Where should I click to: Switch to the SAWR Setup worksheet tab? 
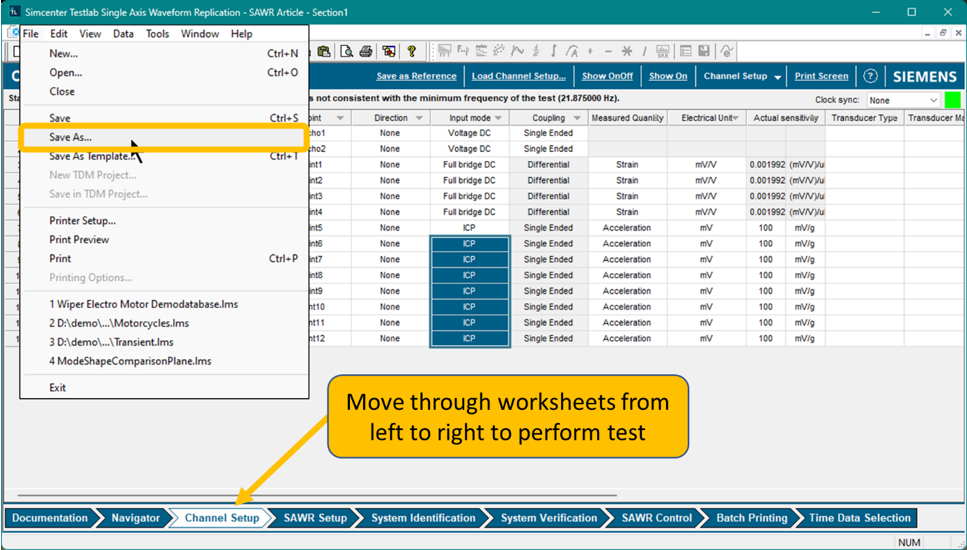315,518
